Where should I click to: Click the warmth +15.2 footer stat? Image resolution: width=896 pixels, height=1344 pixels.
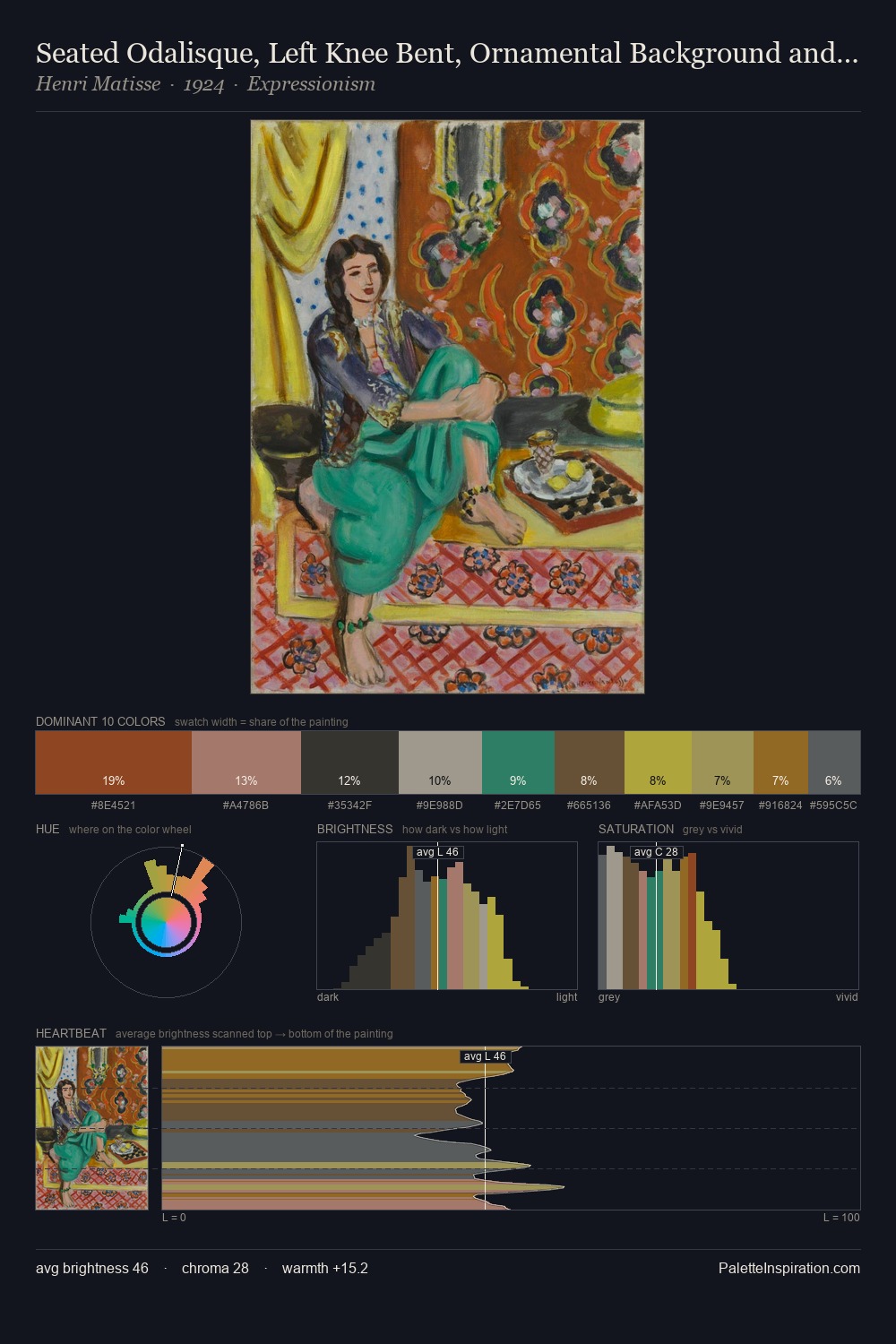click(x=325, y=1268)
